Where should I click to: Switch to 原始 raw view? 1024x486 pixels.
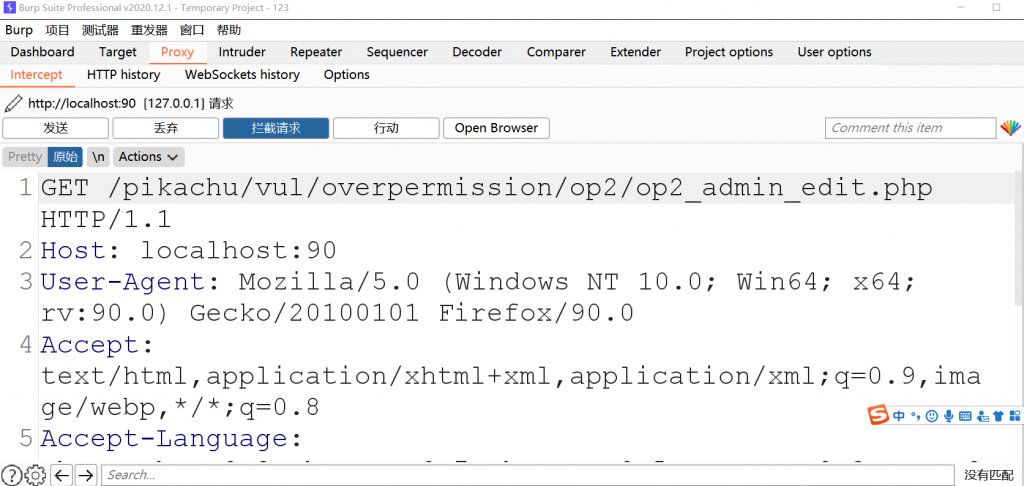[x=65, y=157]
